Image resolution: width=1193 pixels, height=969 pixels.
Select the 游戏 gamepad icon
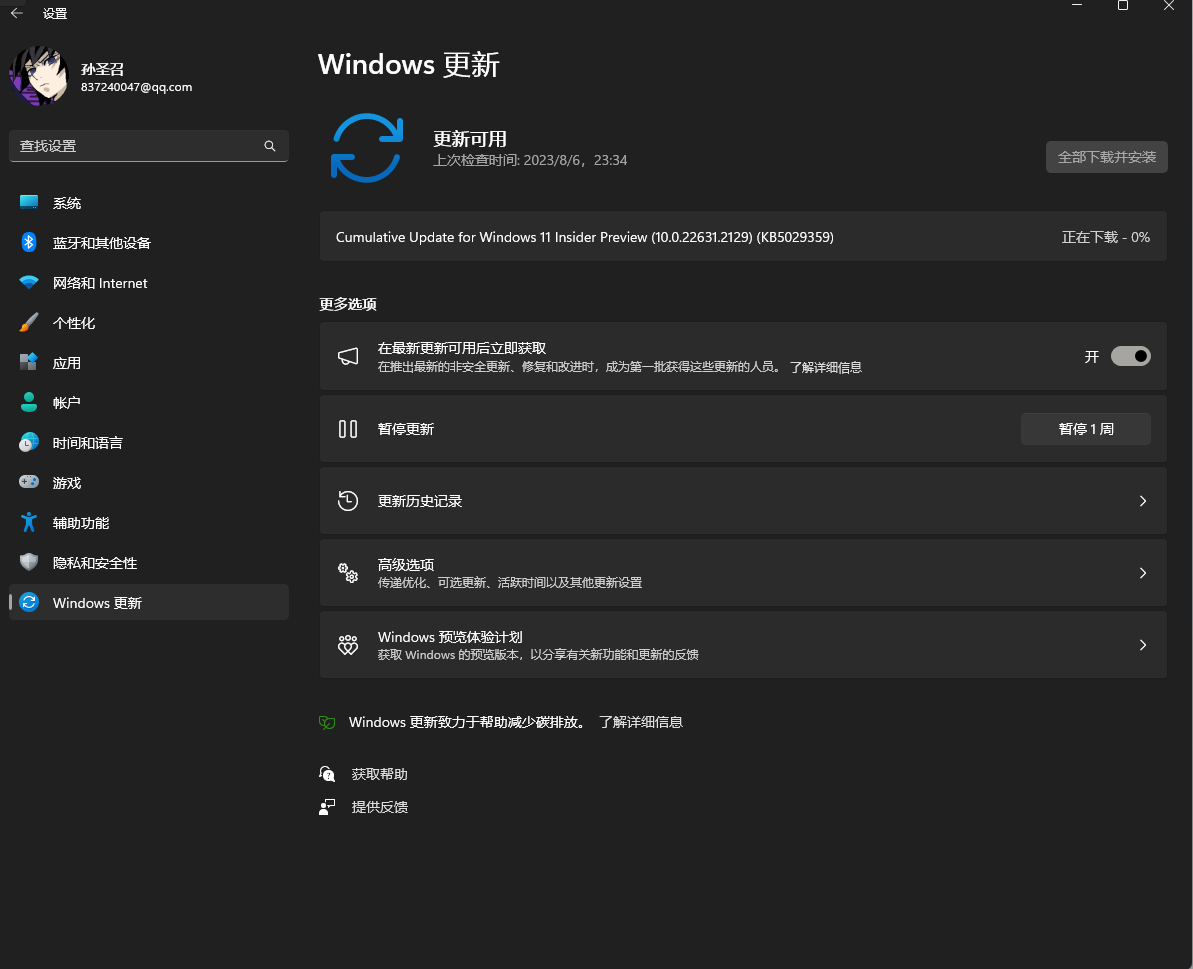click(x=29, y=482)
